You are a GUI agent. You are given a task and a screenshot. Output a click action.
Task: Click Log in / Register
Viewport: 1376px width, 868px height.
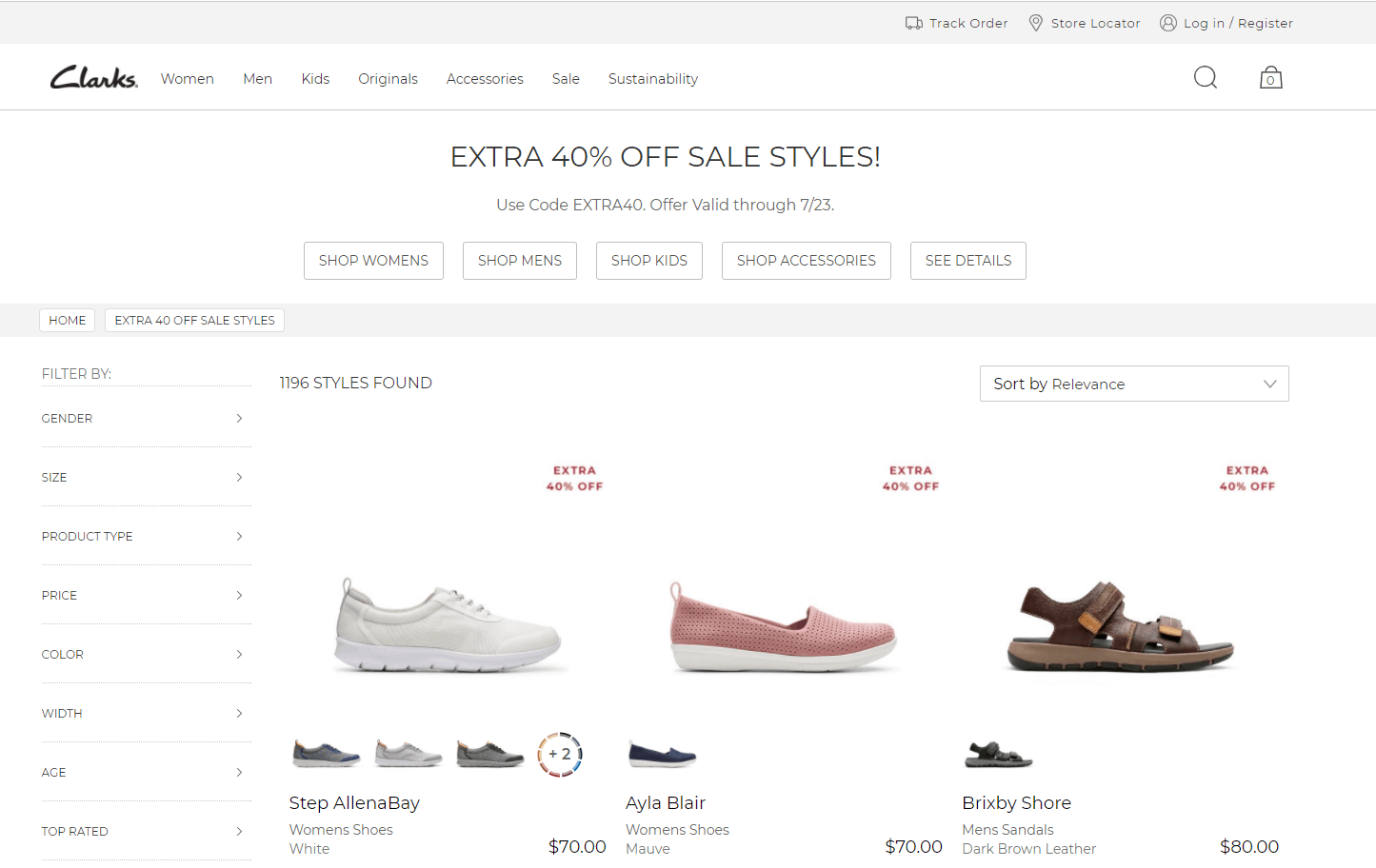point(1239,23)
